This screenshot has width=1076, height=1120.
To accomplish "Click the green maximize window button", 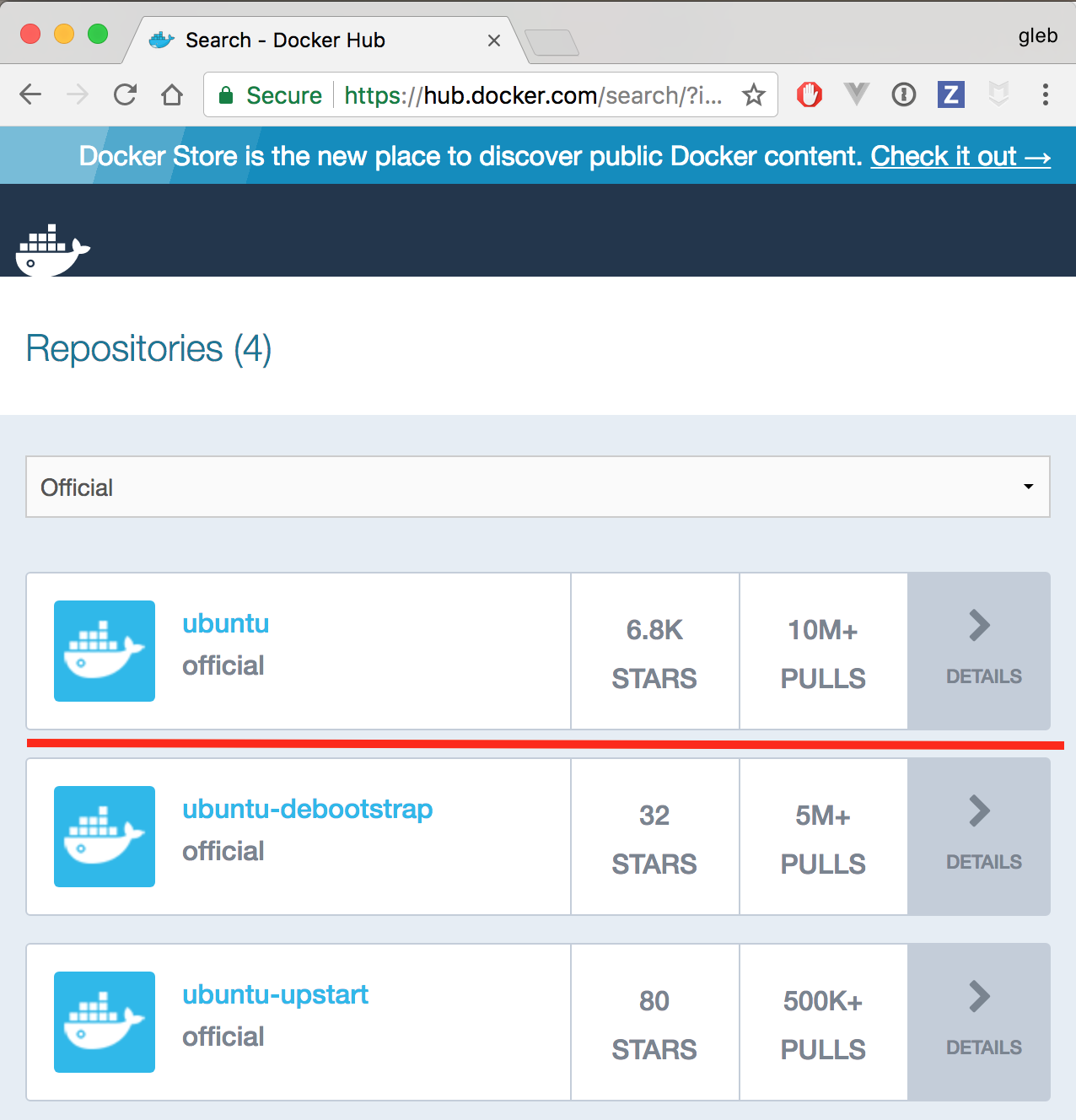I will pos(98,34).
